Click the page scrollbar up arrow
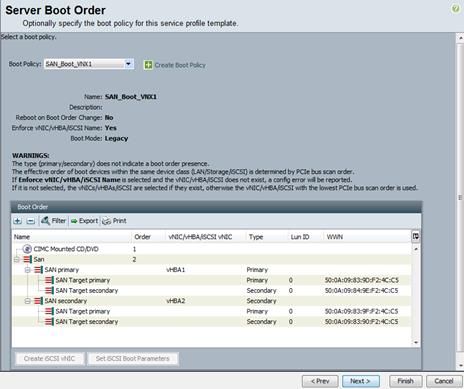Image resolution: width=464 pixels, height=389 pixels. (460, 37)
